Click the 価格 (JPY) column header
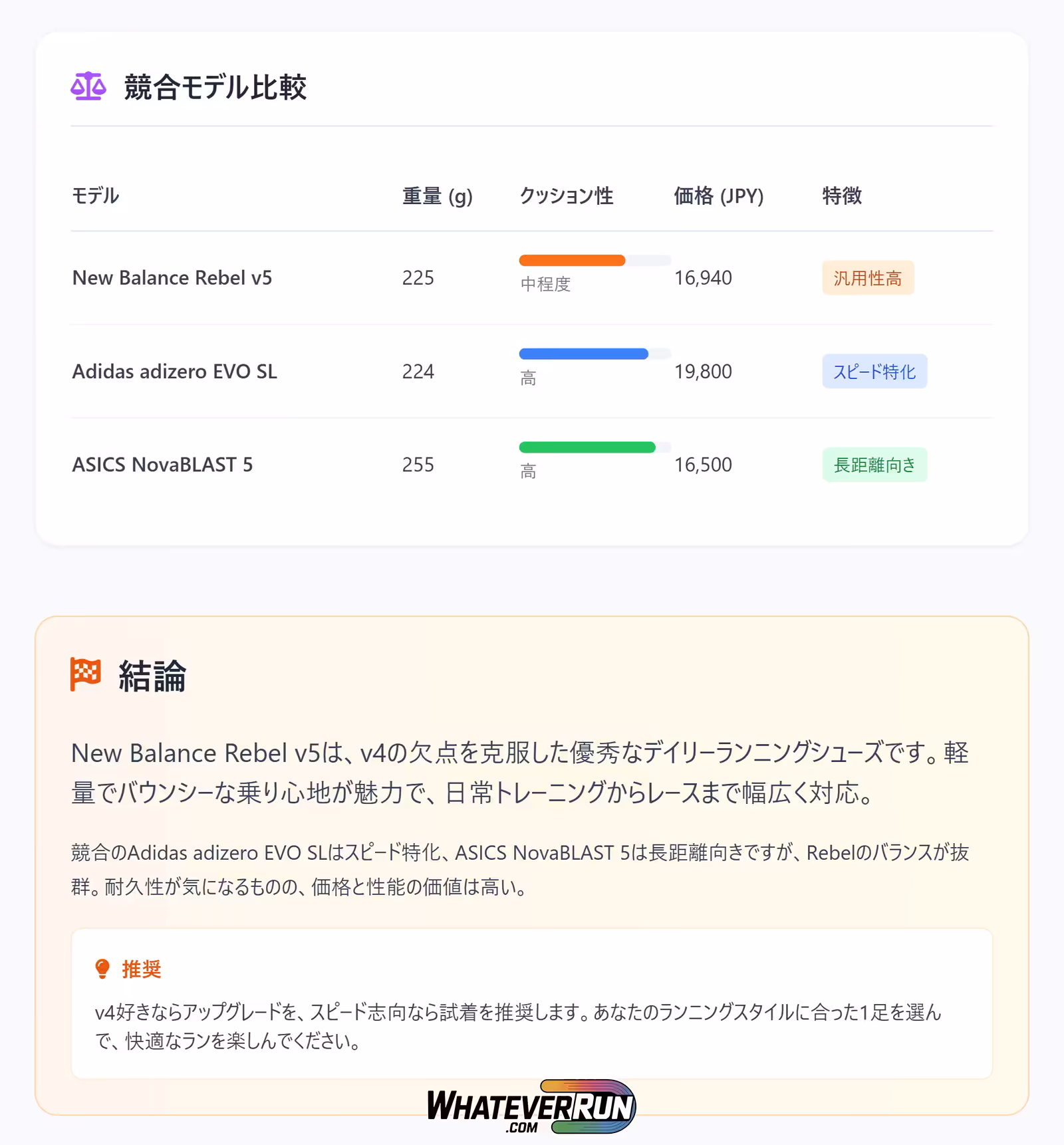The height and width of the screenshot is (1145, 1064). pyautogui.click(x=718, y=196)
